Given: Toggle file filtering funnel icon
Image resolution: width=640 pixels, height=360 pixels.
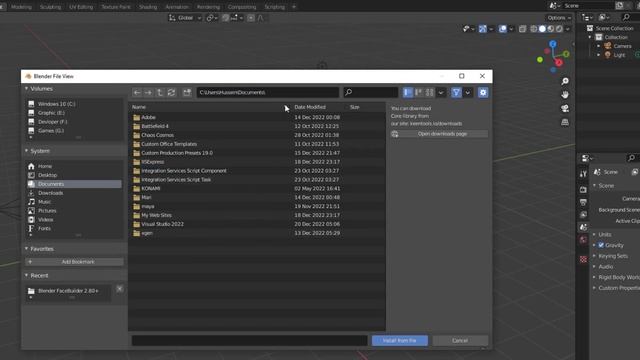Looking at the screenshot, I should point(456,93).
